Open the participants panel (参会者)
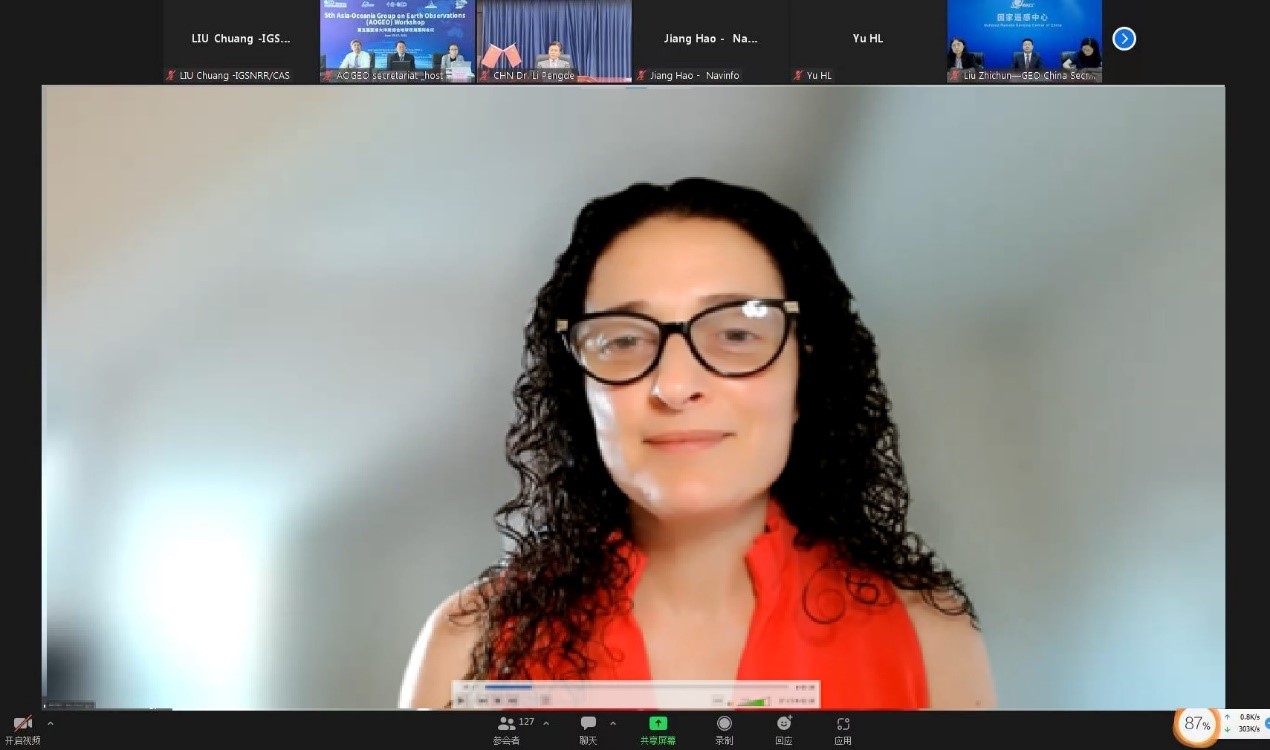 coord(507,729)
